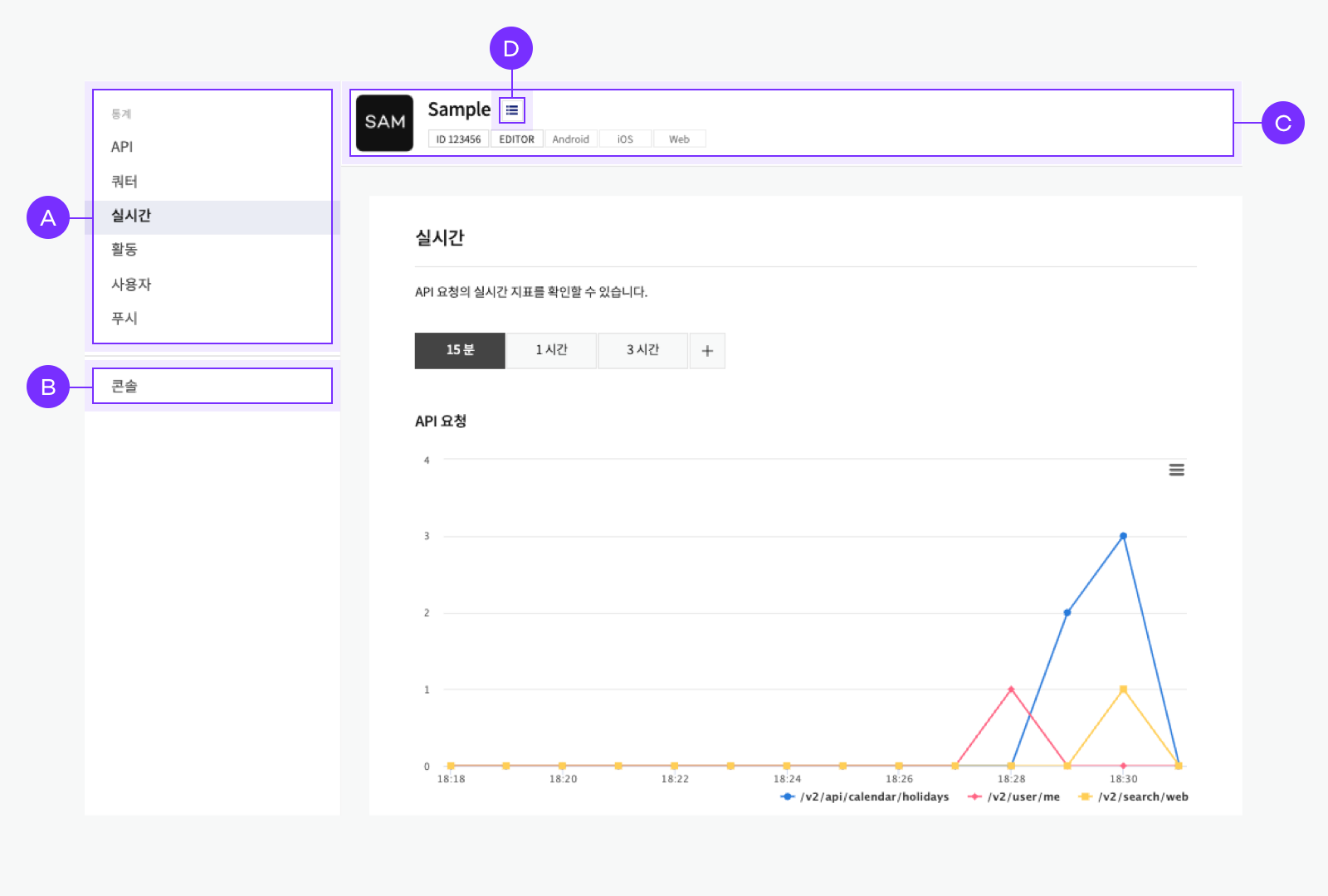Click the 18:24 axis label
Image resolution: width=1328 pixels, height=896 pixels.
pyautogui.click(x=787, y=779)
